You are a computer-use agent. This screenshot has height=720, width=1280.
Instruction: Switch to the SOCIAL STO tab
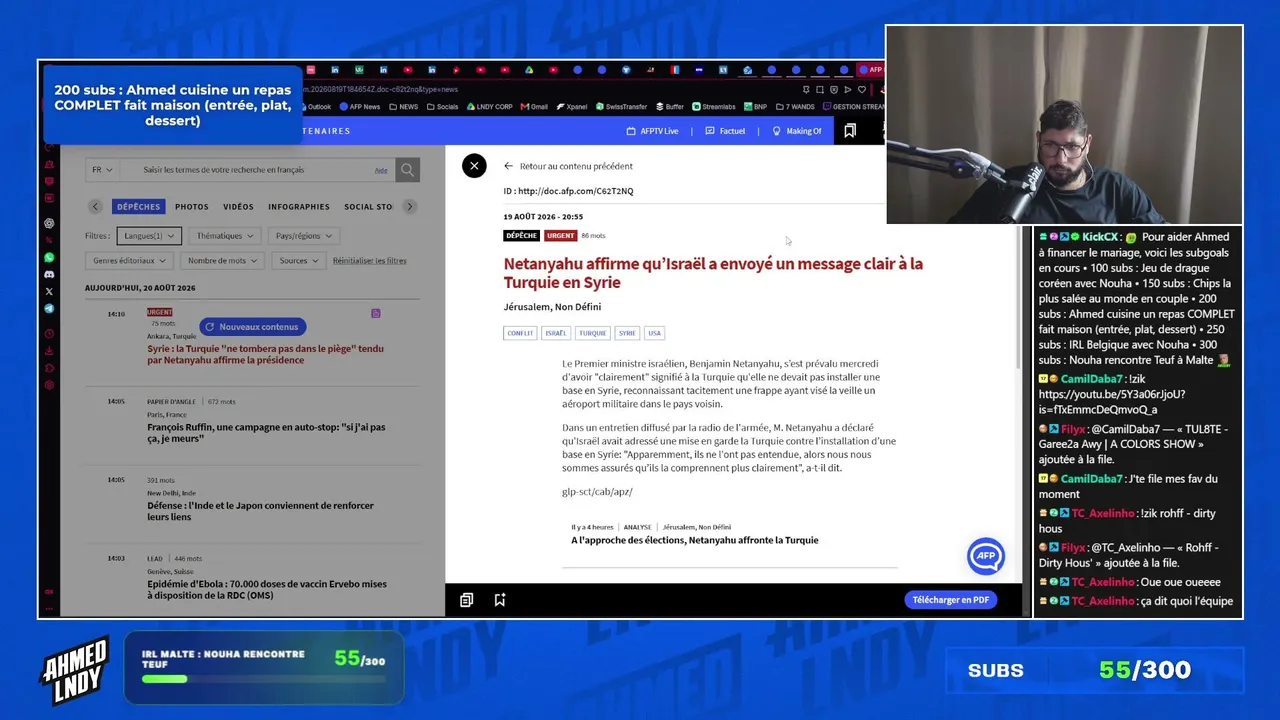368,207
